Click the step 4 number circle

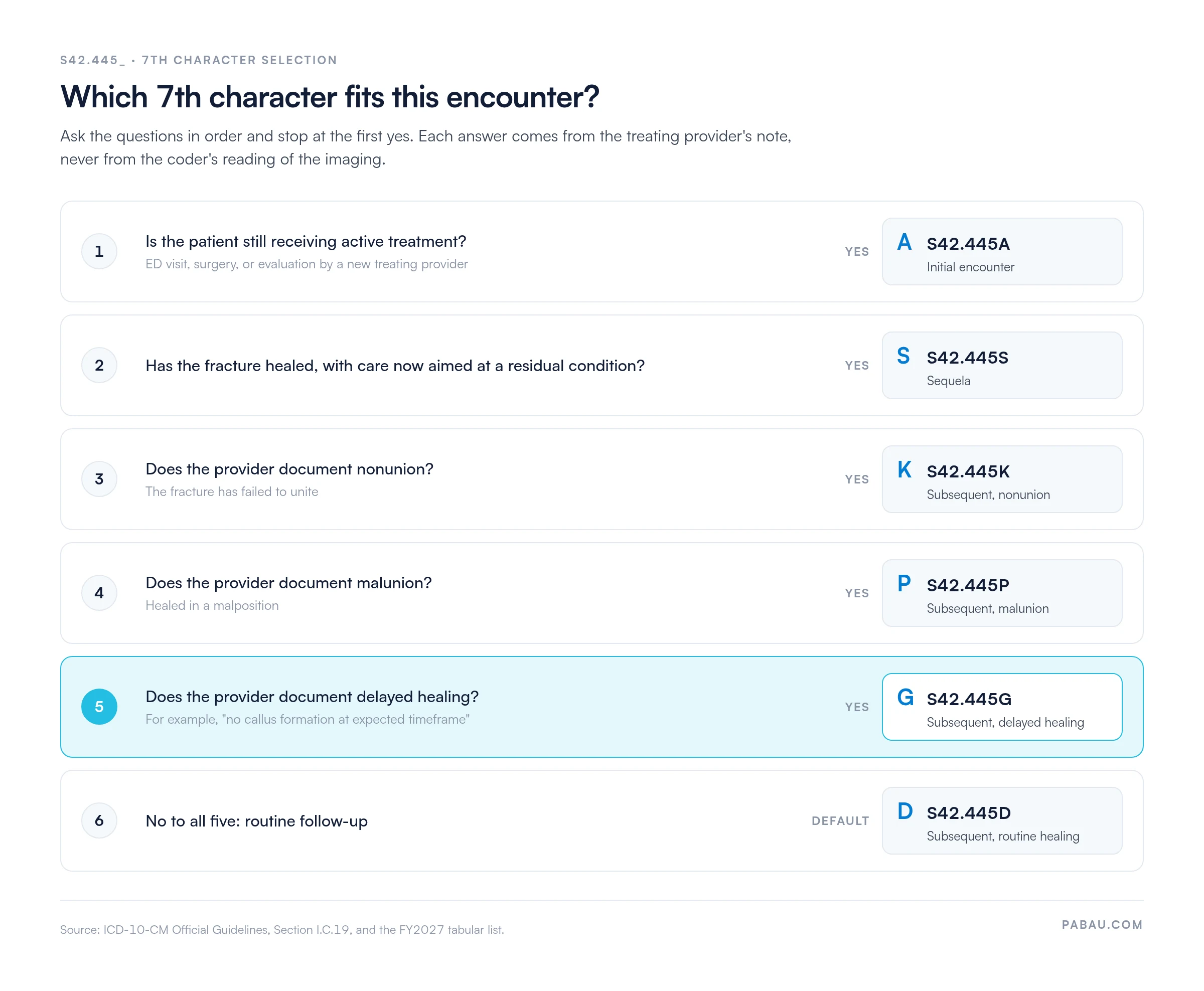pyautogui.click(x=99, y=593)
